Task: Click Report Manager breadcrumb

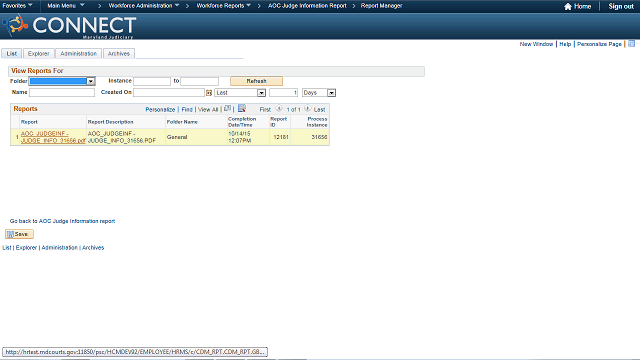Action: pyautogui.click(x=382, y=6)
